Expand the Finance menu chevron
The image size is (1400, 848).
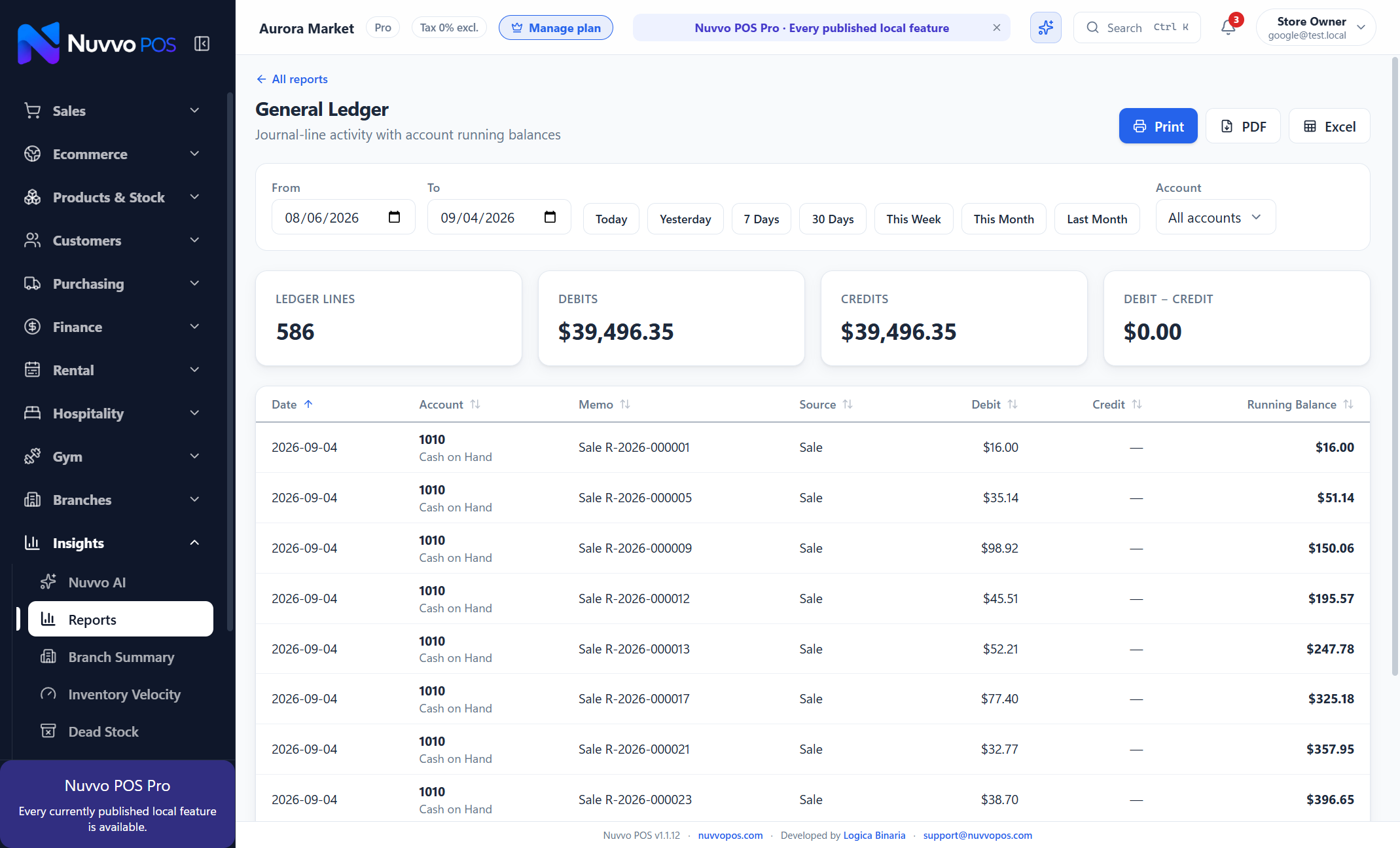pos(194,327)
